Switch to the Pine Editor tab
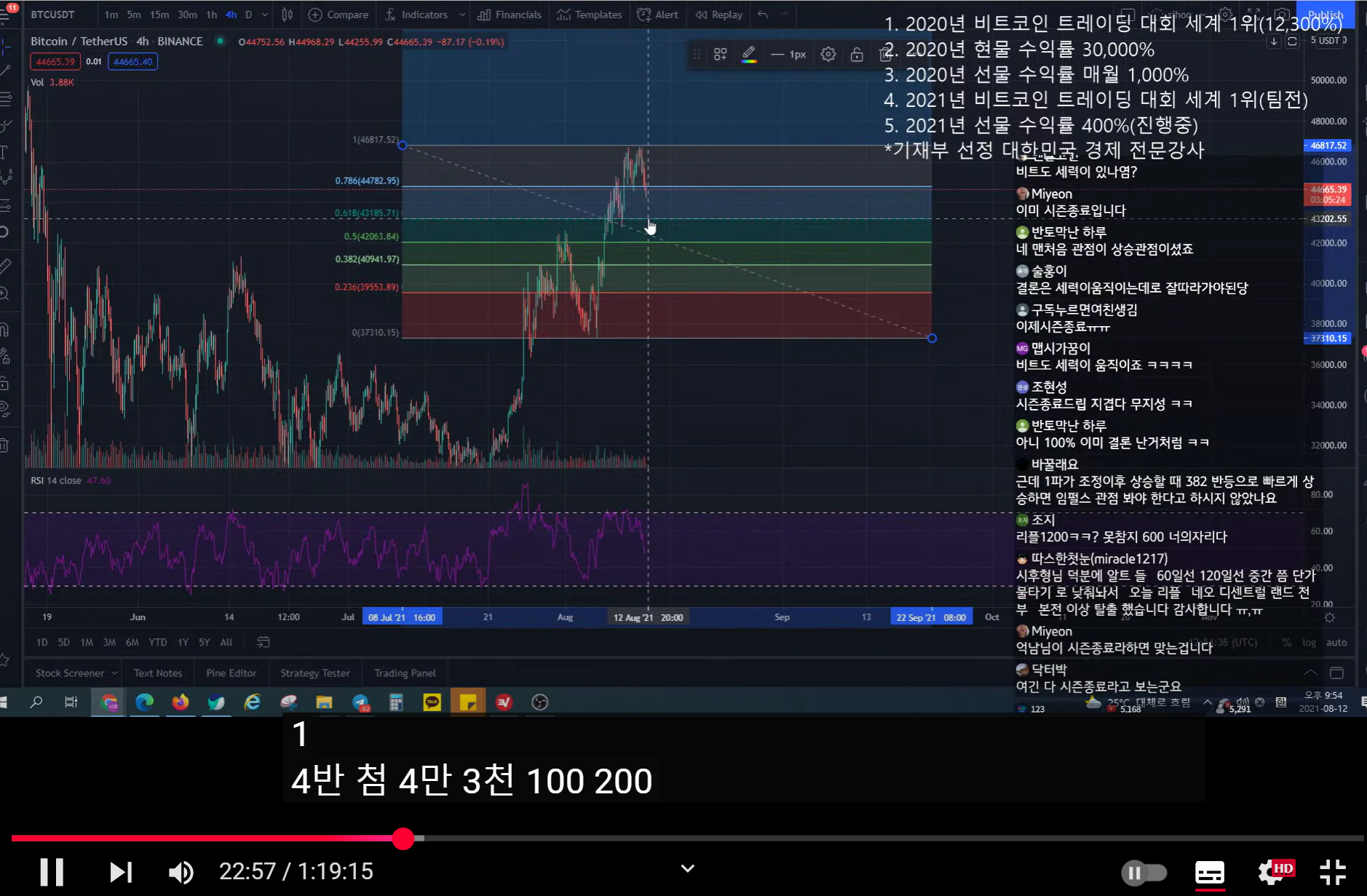The image size is (1367, 896). pos(231,673)
